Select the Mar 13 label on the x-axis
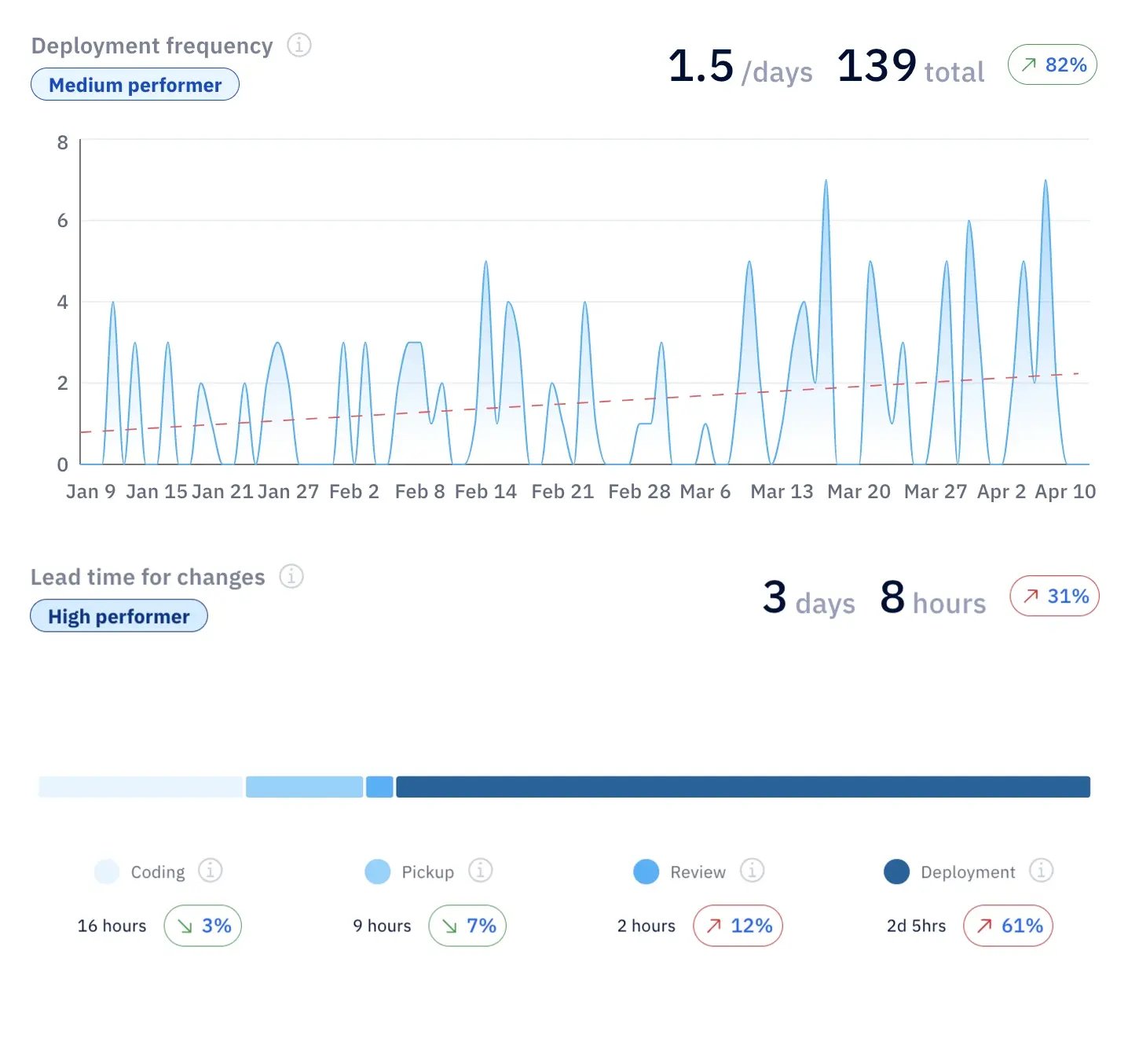Image resolution: width=1128 pixels, height=1064 pixels. pyautogui.click(x=781, y=491)
